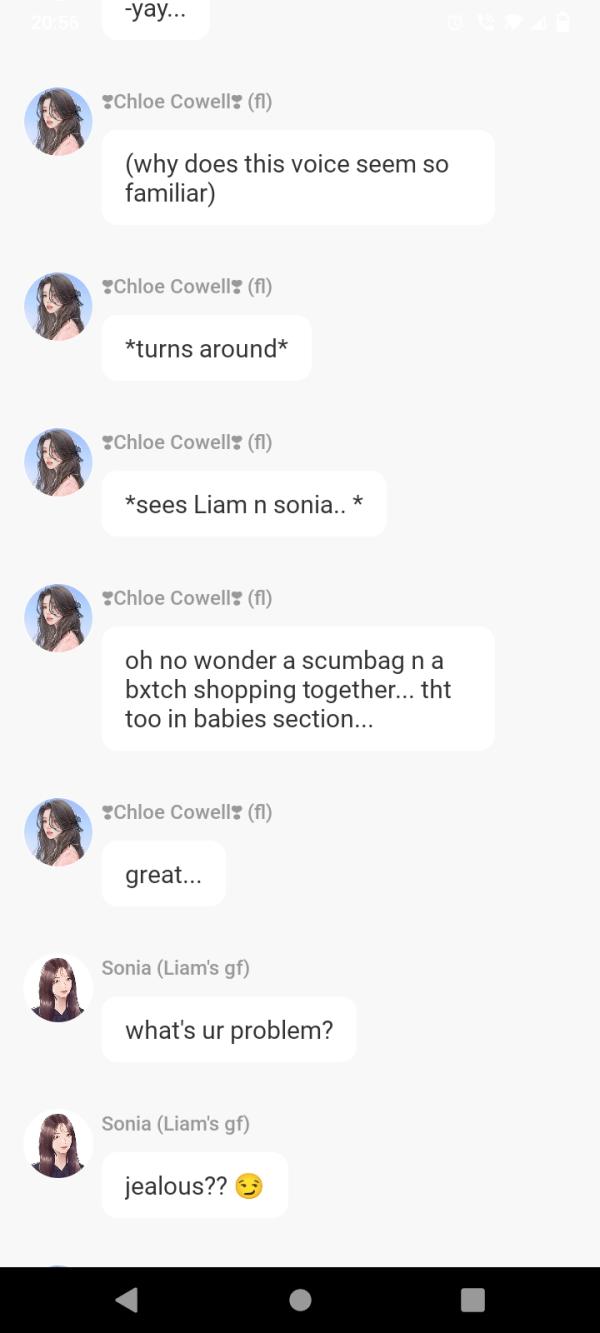Open Chloe's avatar beside "why does this voice" message
Screen dimensions: 600x1333
pos(58,121)
